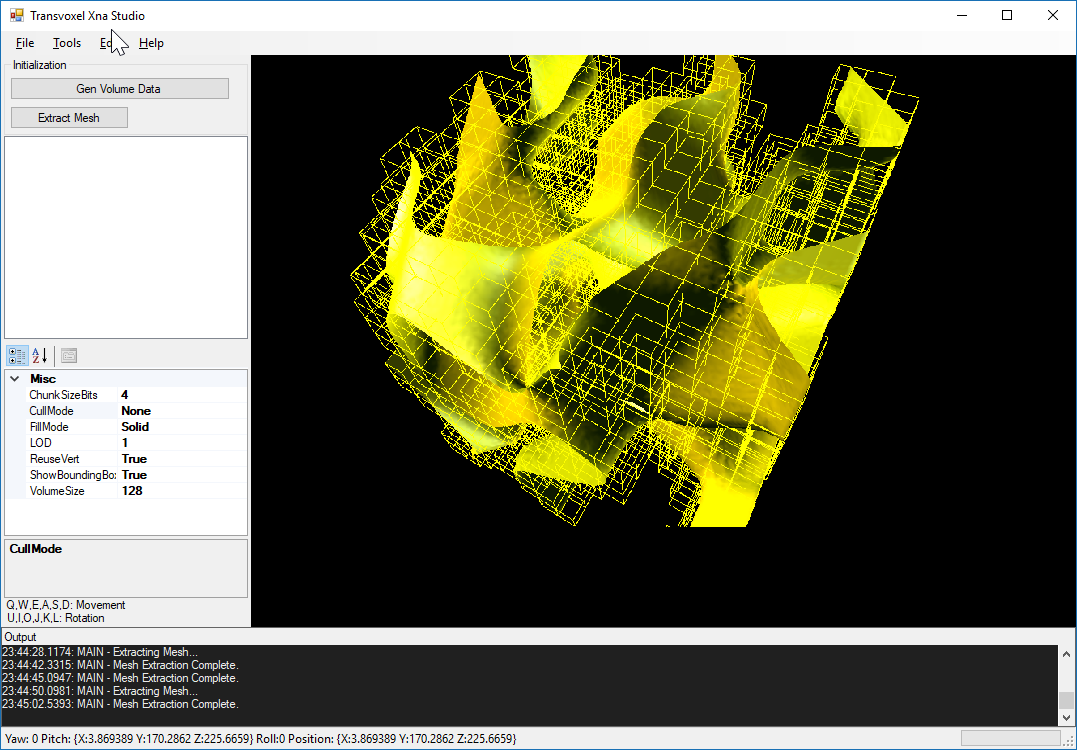Collapse the Misc property category
Viewport: 1077px width, 750px height.
pyautogui.click(x=14, y=378)
